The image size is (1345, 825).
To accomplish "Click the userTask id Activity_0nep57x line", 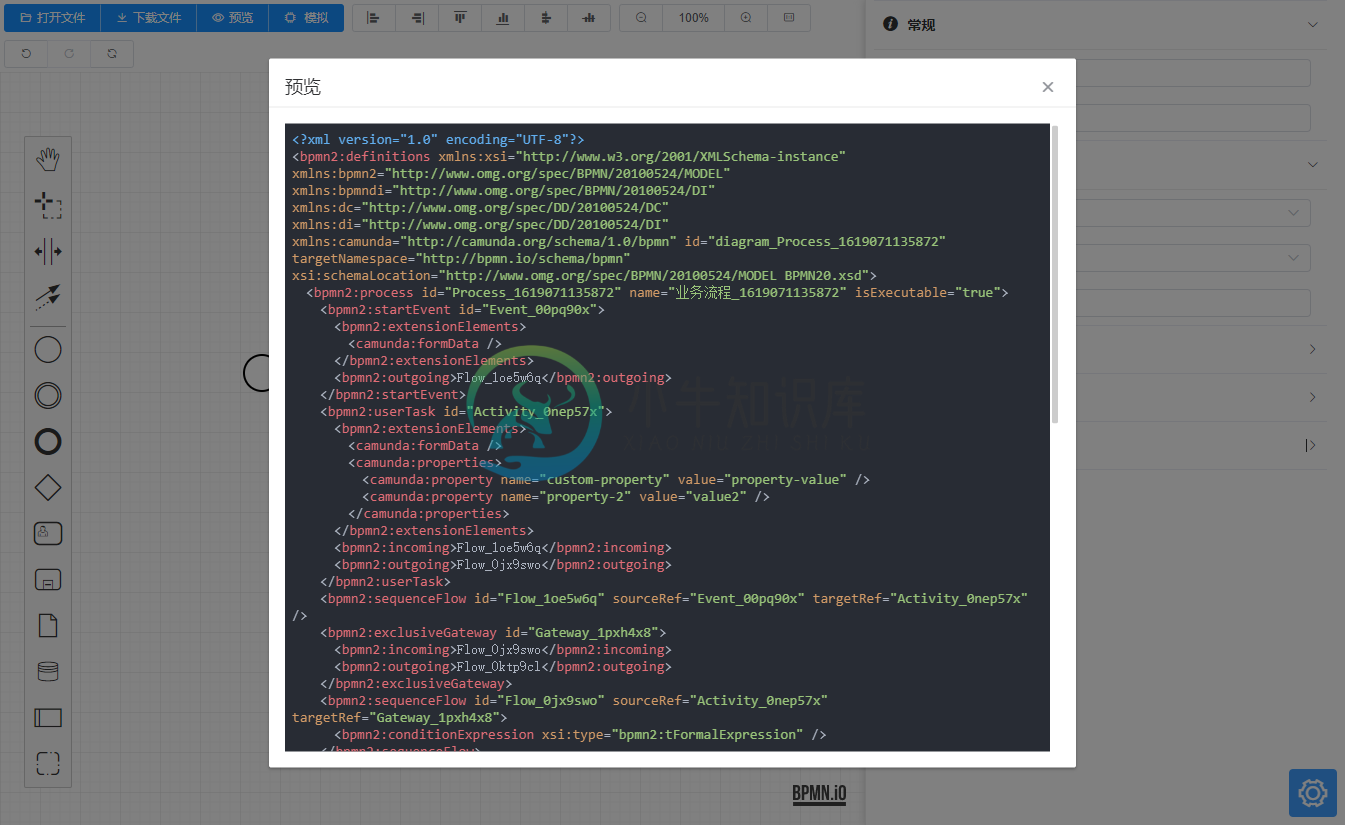I will pyautogui.click(x=466, y=412).
